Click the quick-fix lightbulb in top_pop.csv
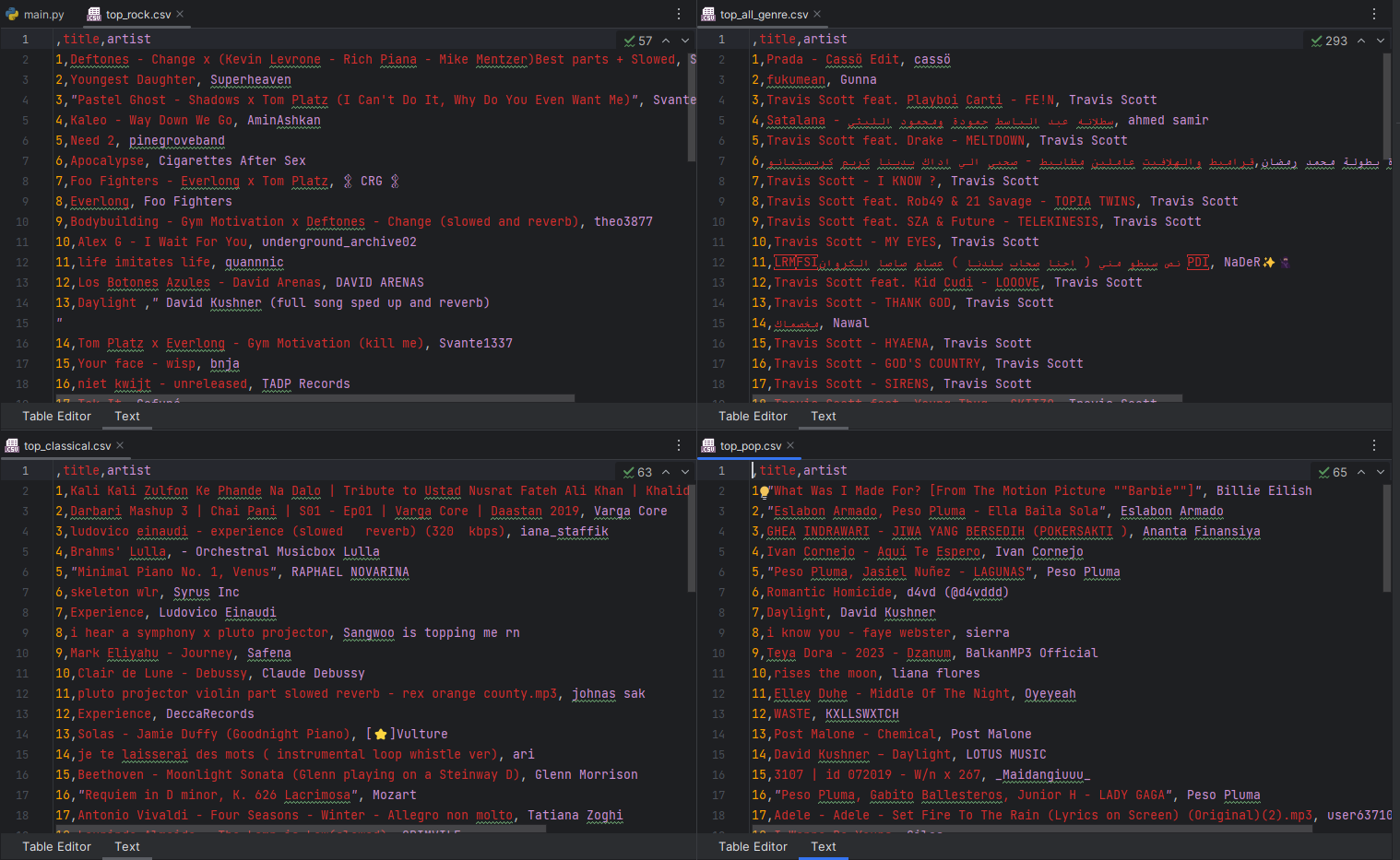Screen dimensions: 1400x860 [x=765, y=491]
